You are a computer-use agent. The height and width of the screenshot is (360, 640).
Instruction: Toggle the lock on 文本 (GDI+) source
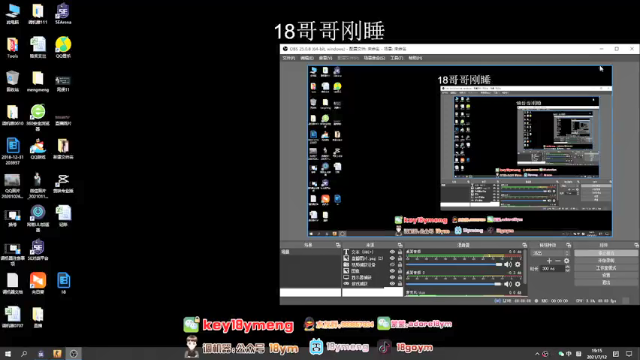pos(400,252)
